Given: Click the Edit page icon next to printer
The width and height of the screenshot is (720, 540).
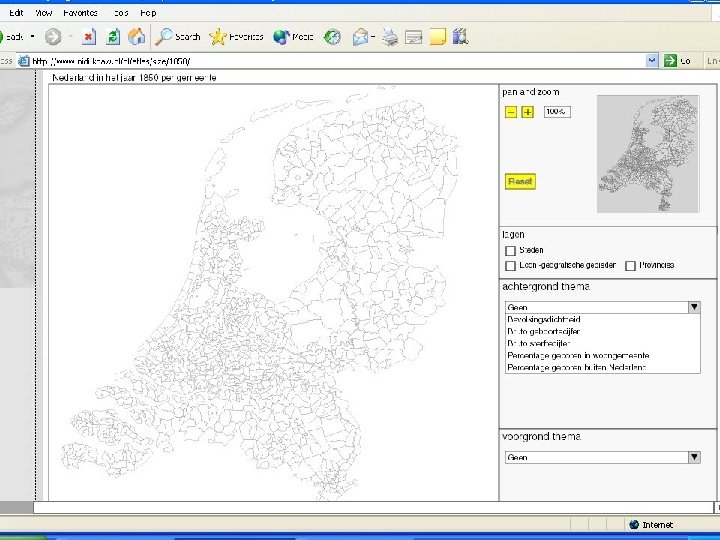Looking at the screenshot, I should 414,37.
